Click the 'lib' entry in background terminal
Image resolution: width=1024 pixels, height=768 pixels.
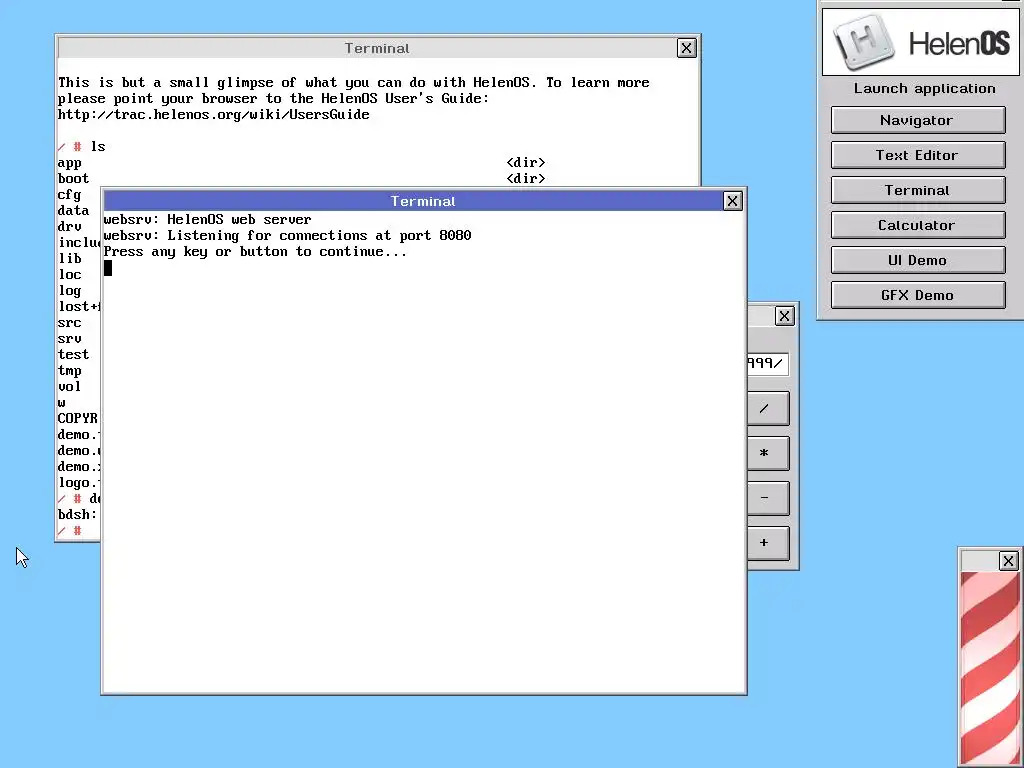[x=69, y=259]
